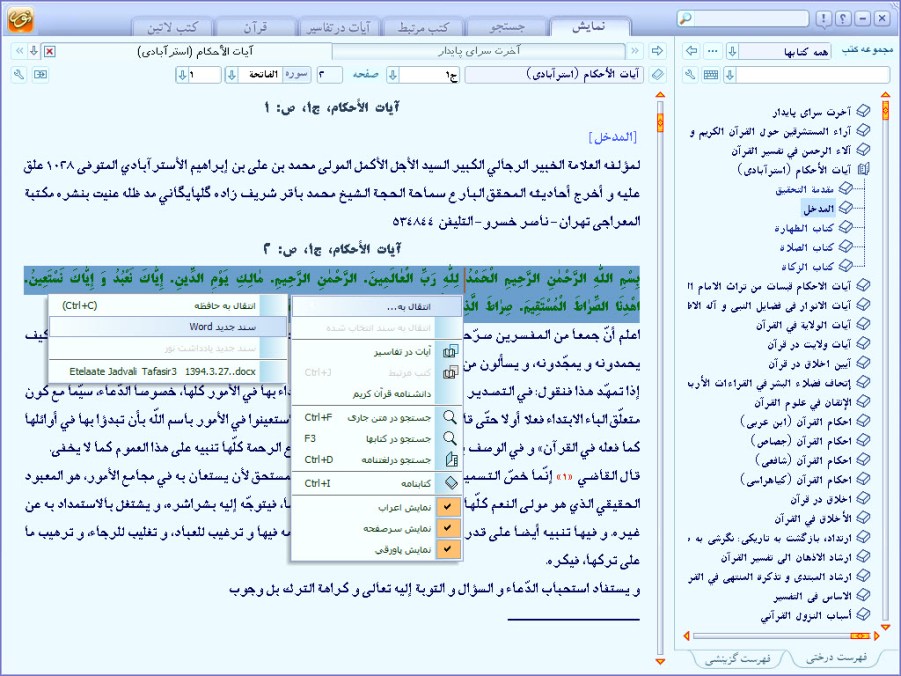
Task: Activate the آخرت سرای پایدار text tab
Action: click(479, 51)
